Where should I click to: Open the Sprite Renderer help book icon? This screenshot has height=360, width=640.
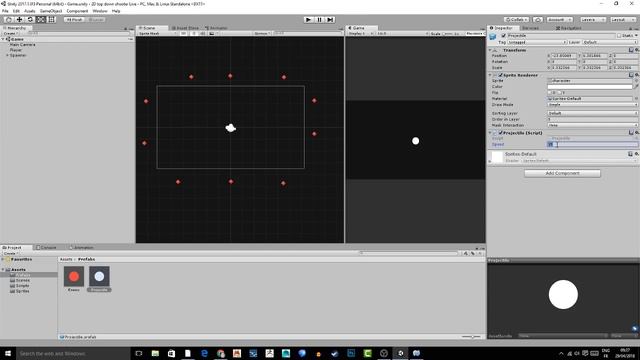point(631,75)
